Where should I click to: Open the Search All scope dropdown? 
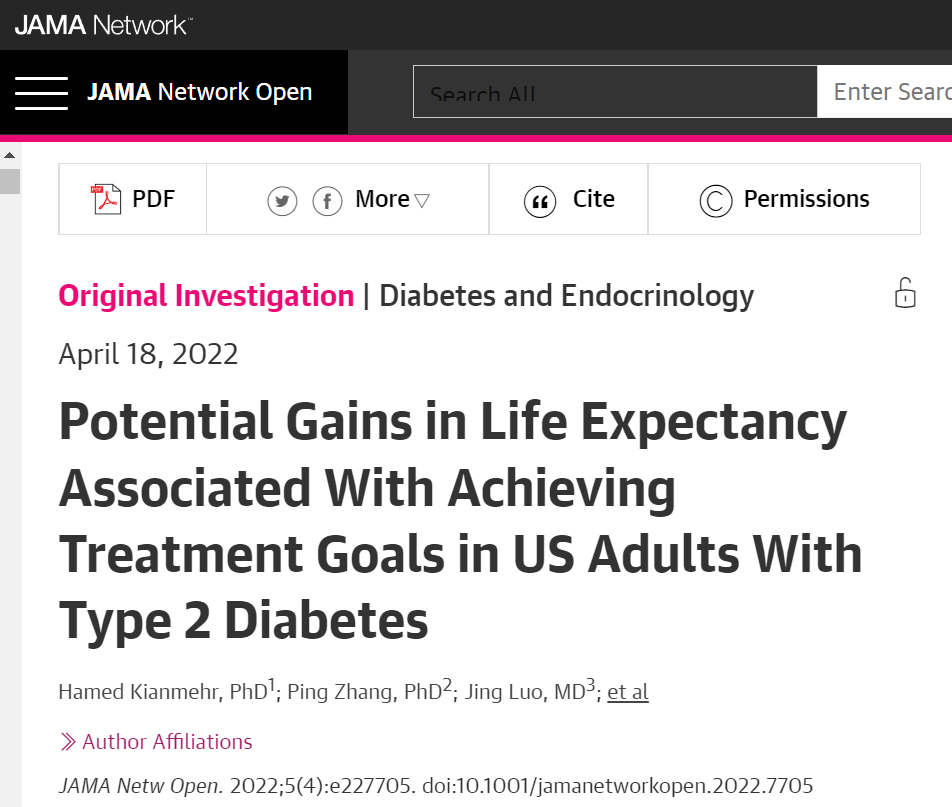pos(615,92)
